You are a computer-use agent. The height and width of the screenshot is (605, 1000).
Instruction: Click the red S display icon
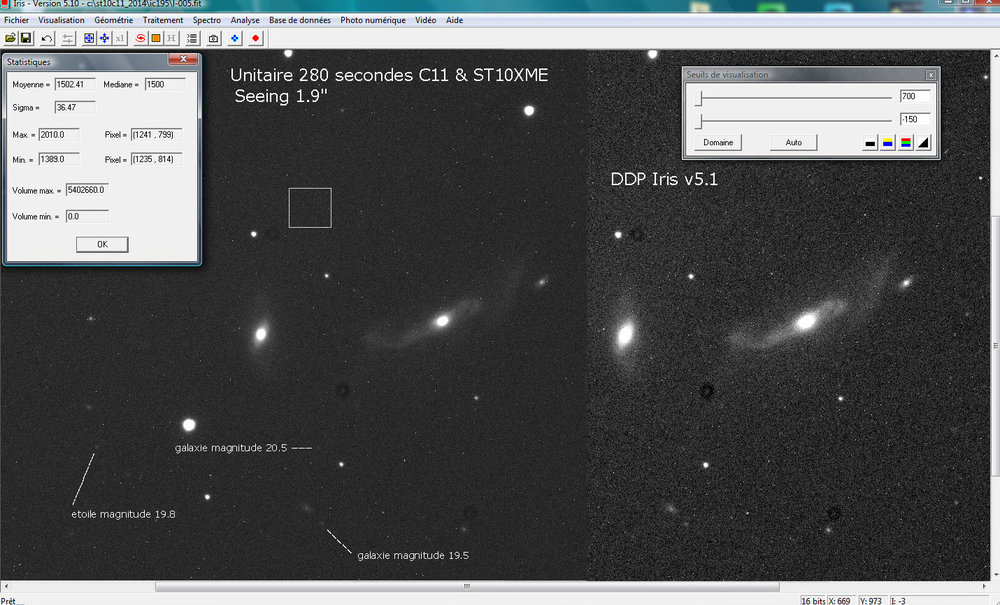click(140, 38)
